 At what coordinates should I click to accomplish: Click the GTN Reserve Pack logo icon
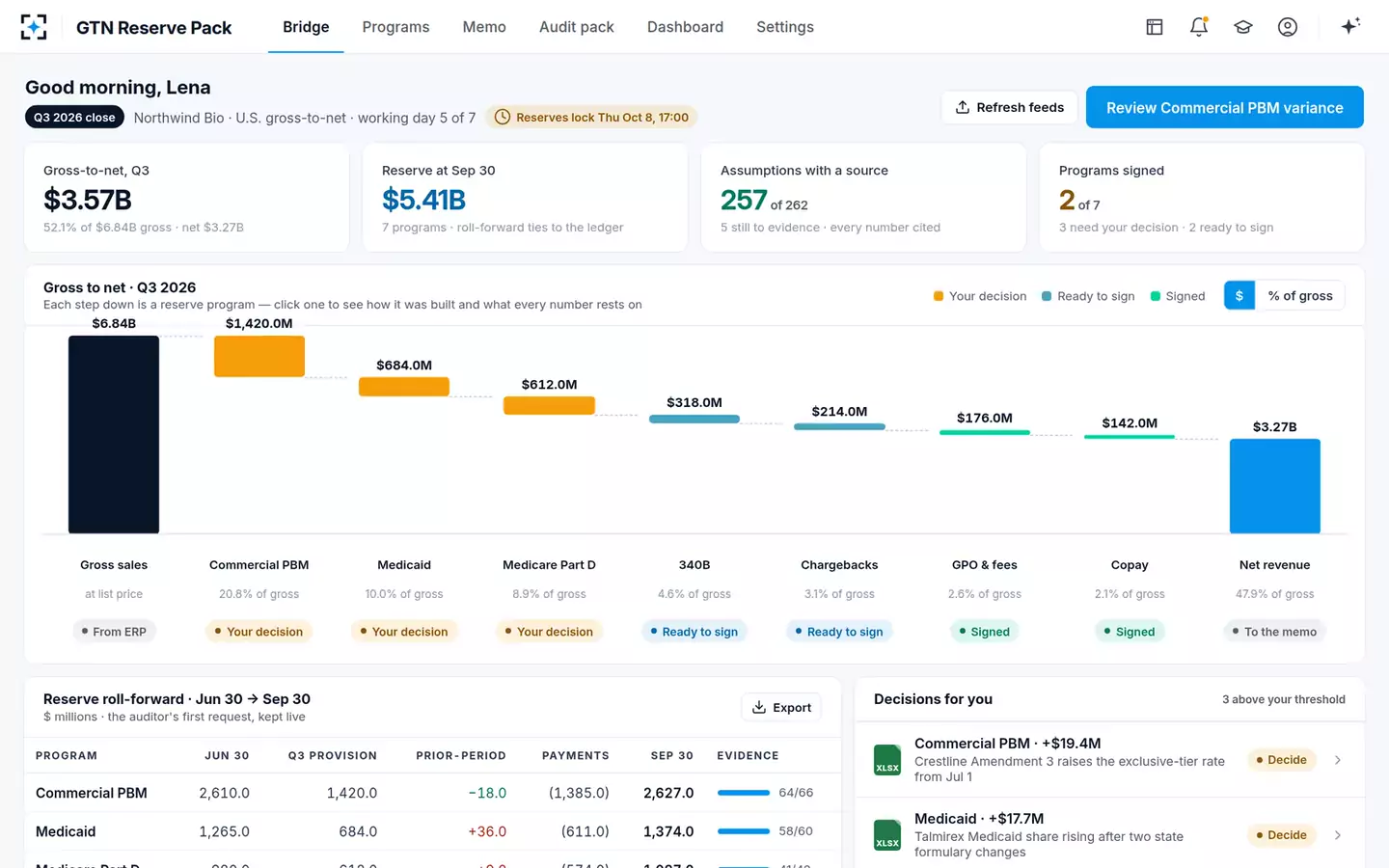click(34, 27)
